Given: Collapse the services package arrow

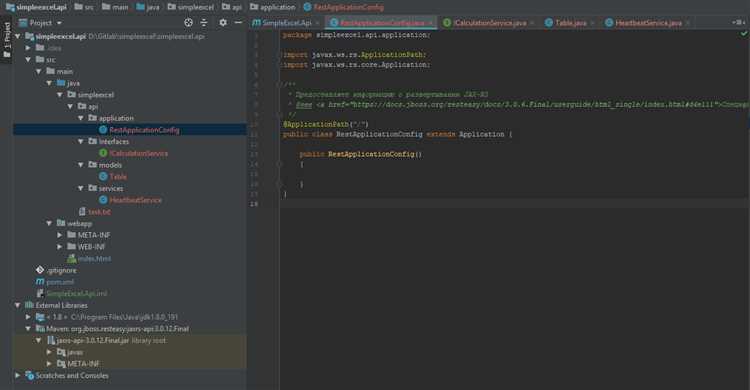Looking at the screenshot, I should tap(81, 189).
